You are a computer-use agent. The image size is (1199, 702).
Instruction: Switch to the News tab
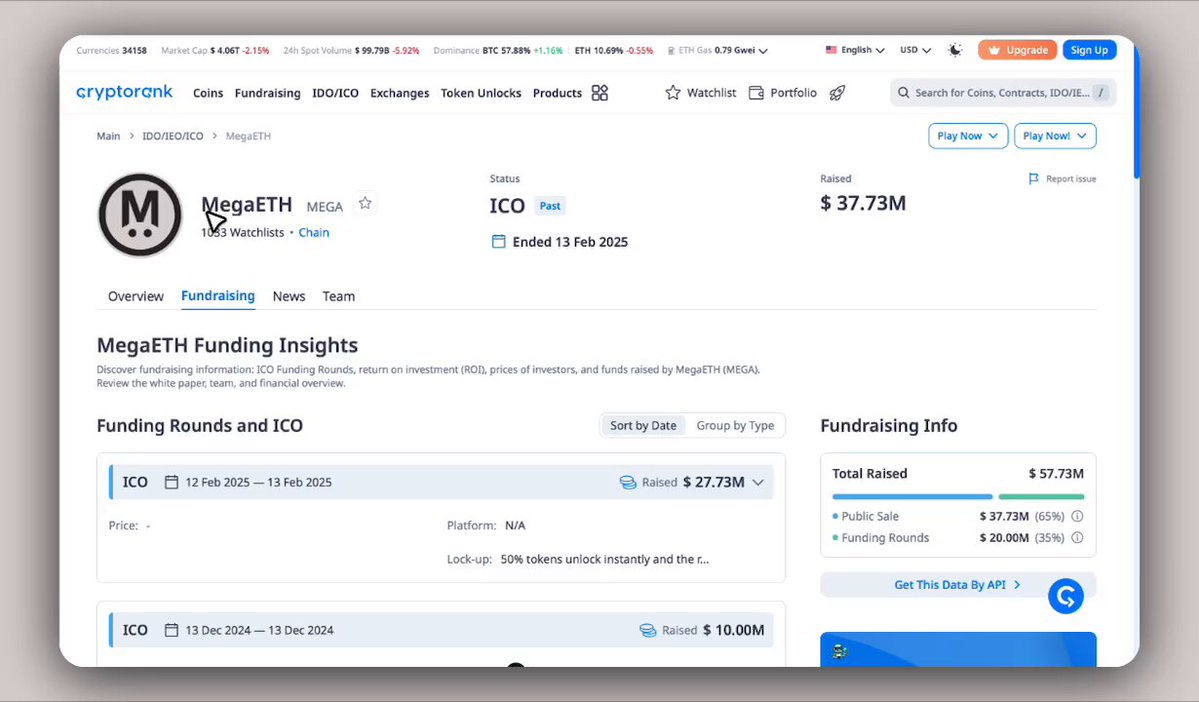pyautogui.click(x=289, y=296)
